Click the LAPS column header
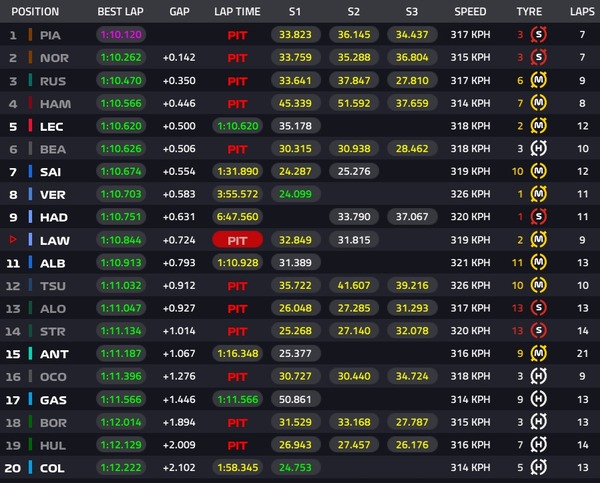This screenshot has height=483, width=600. tap(582, 12)
